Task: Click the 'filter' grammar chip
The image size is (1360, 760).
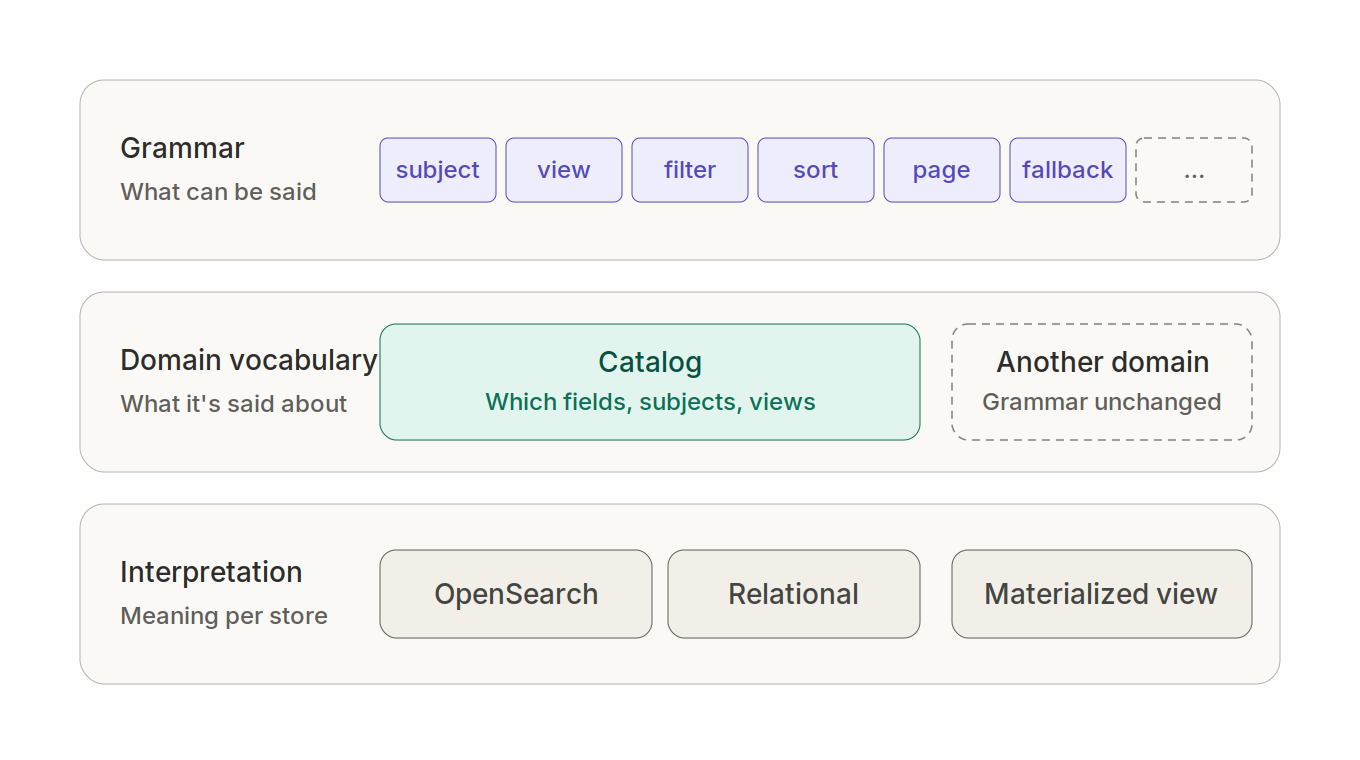Action: (690, 170)
